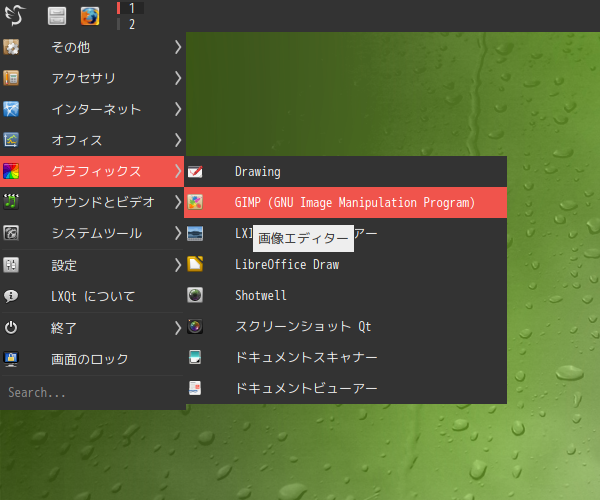Expand the インターネット submenu arrow
Screen dimensions: 600x500
tap(178, 109)
